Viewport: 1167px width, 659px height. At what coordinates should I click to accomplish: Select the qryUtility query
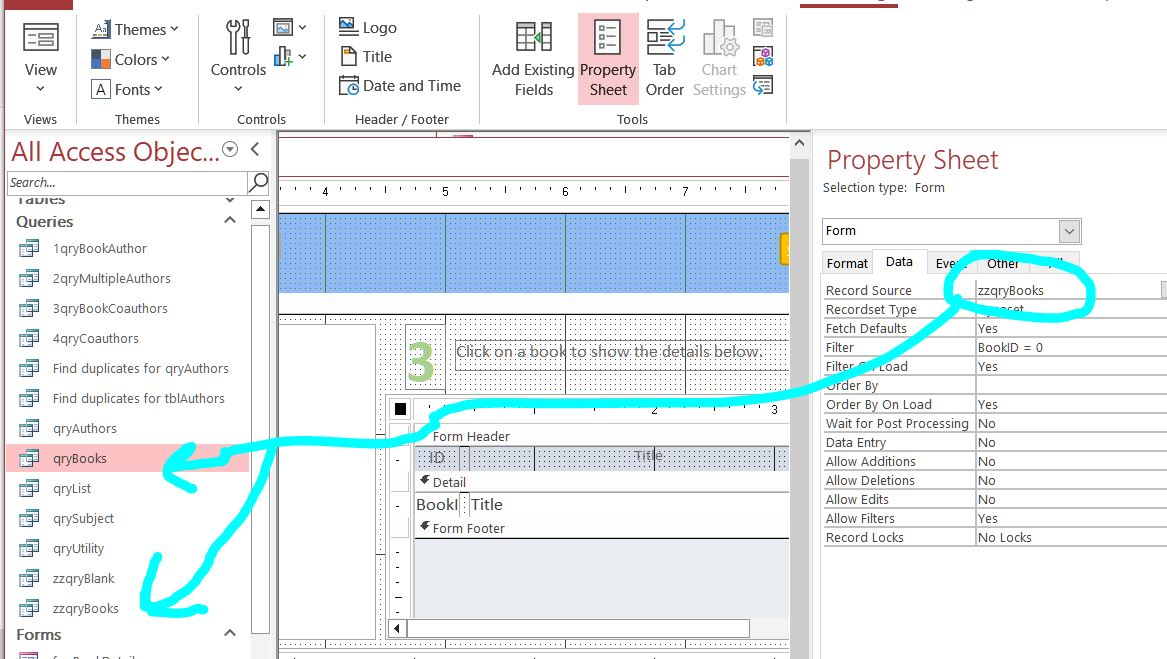click(x=78, y=549)
